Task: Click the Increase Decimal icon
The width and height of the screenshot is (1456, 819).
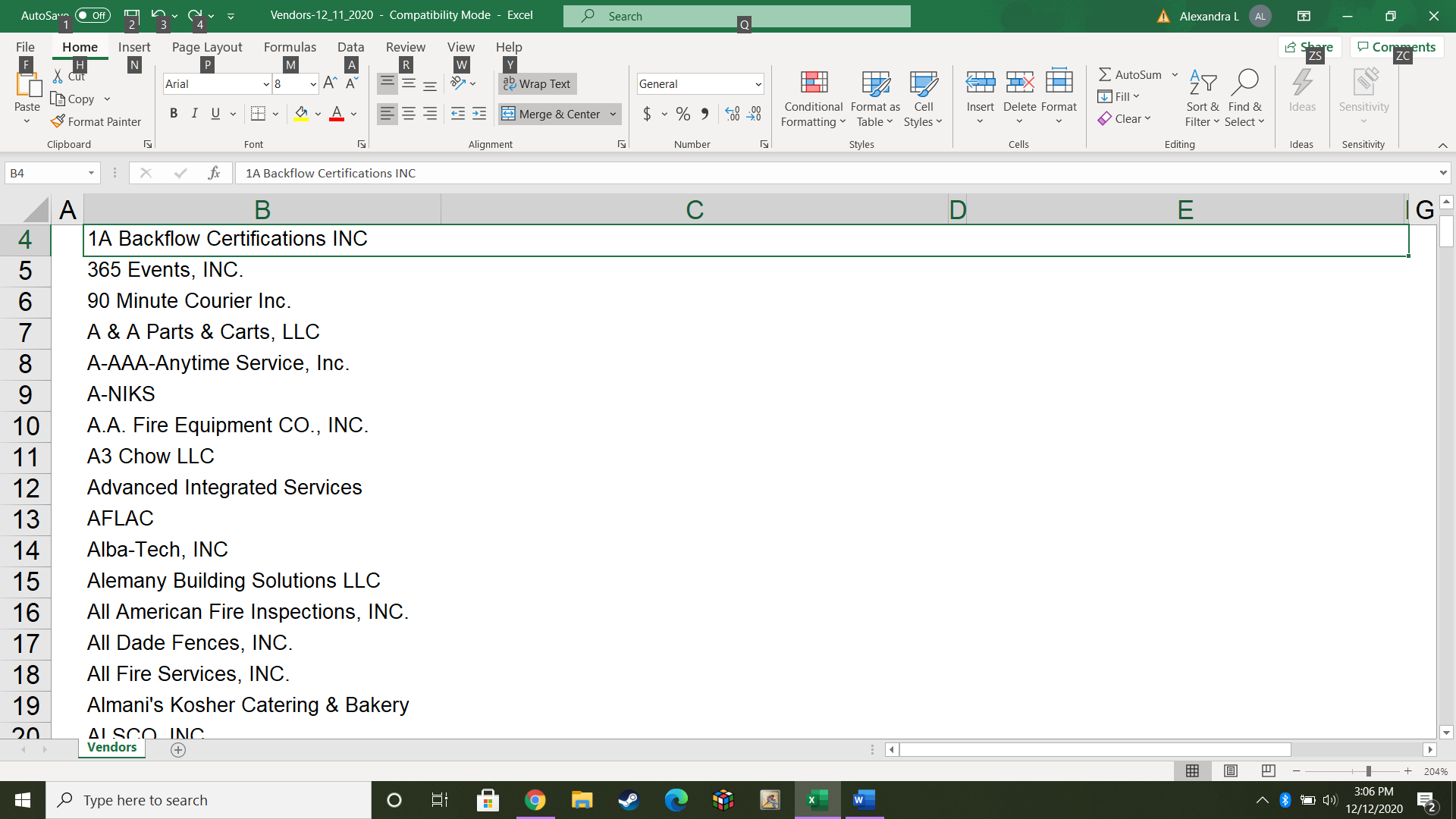Action: [733, 114]
